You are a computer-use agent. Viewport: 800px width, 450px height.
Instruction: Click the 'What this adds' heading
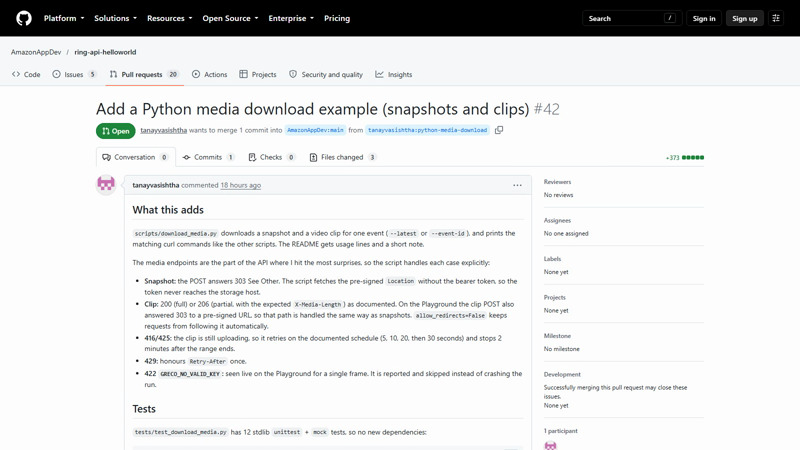coord(168,210)
